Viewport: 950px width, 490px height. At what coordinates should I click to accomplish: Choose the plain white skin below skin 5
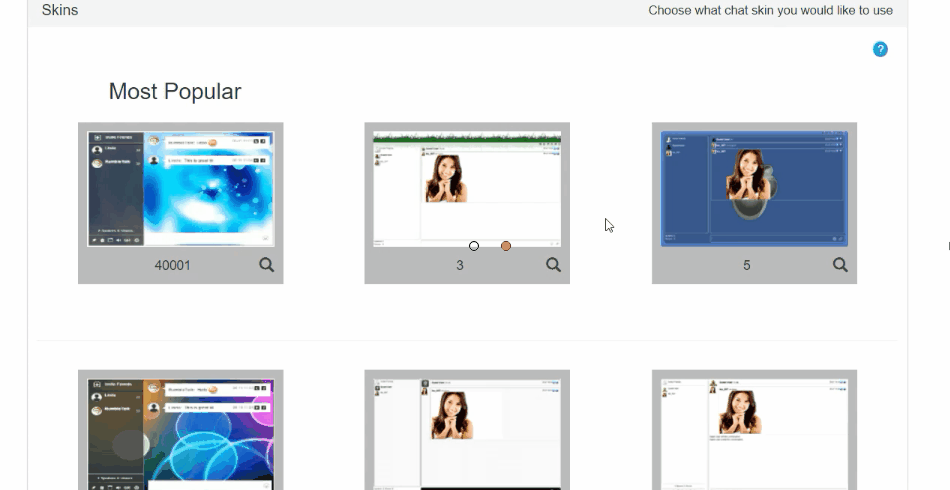(x=754, y=434)
